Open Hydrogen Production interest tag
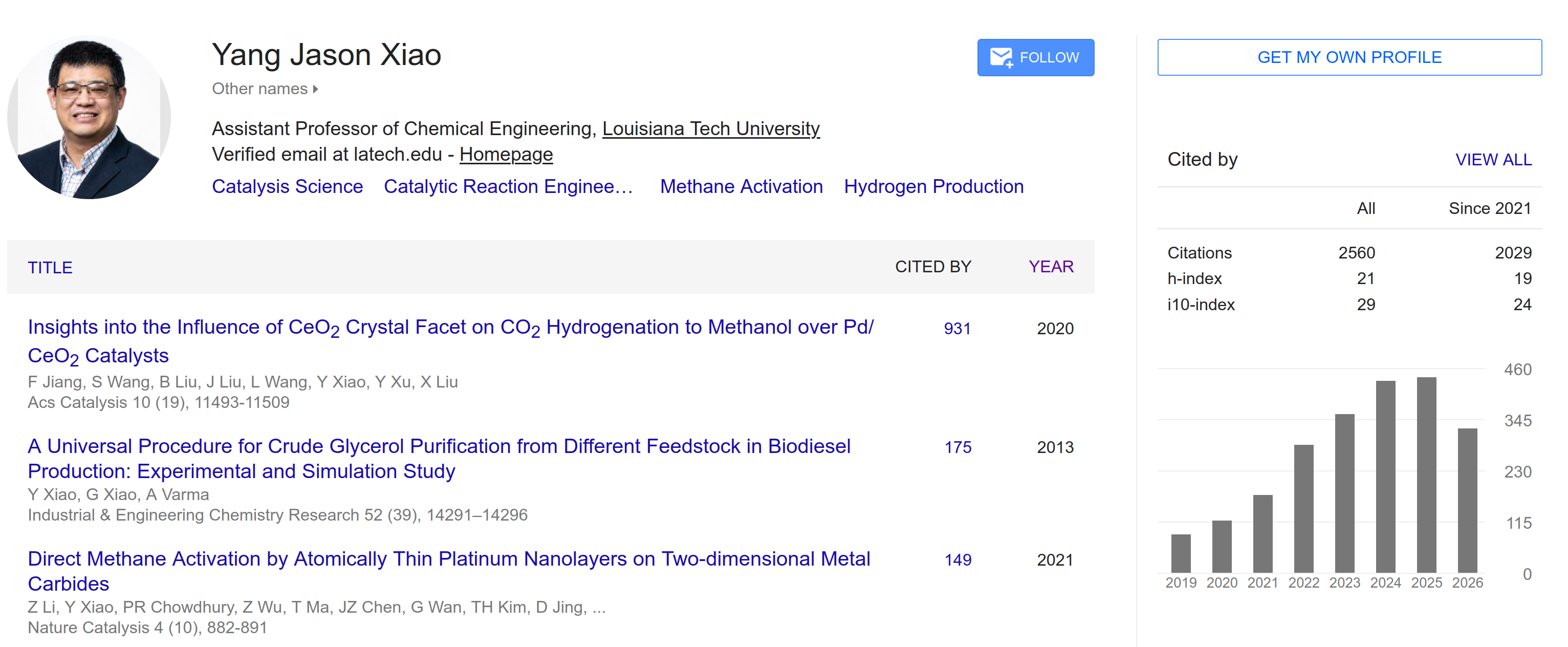This screenshot has height=647, width=1568. point(934,186)
